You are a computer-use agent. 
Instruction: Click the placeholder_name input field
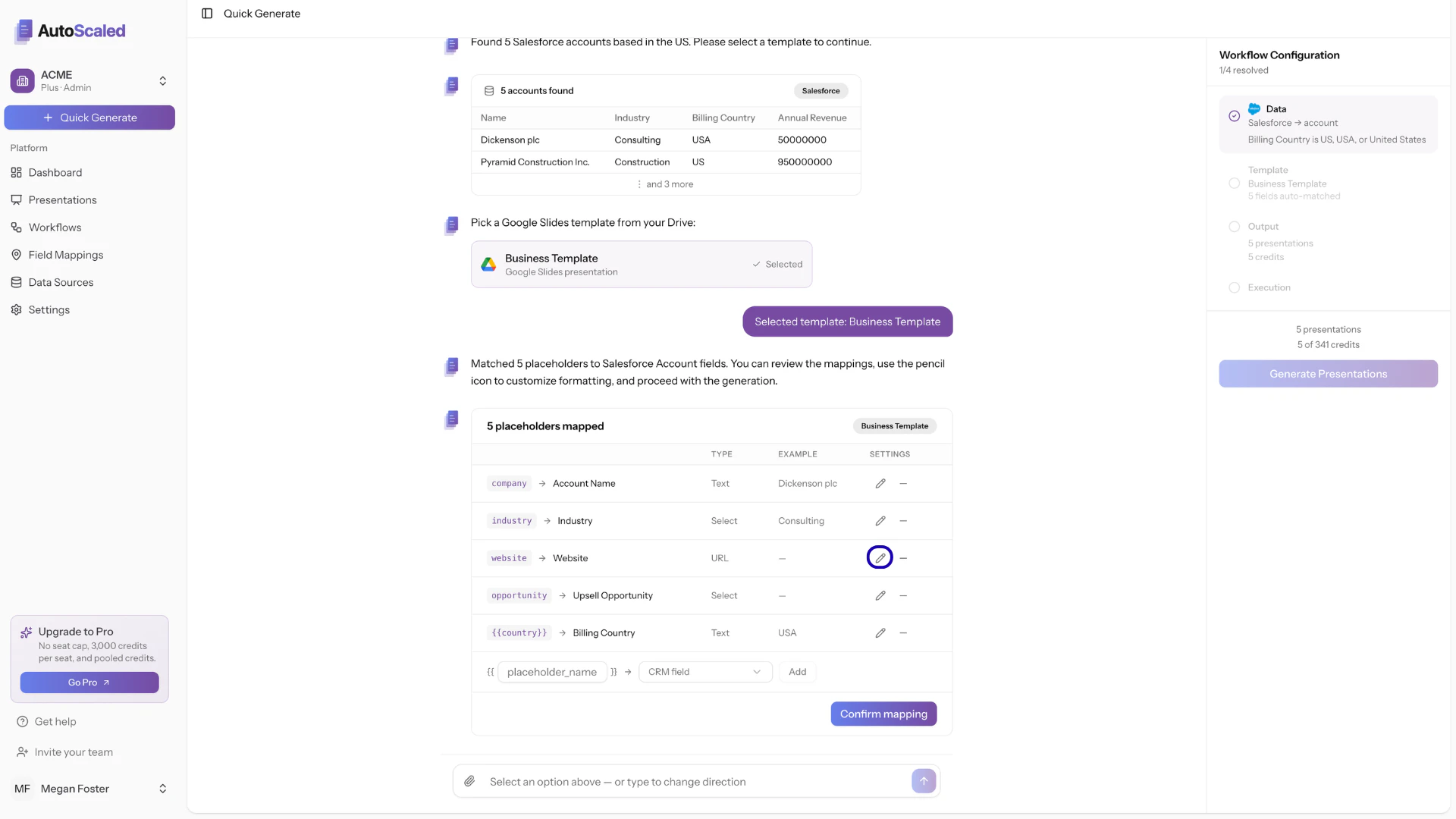(x=551, y=672)
